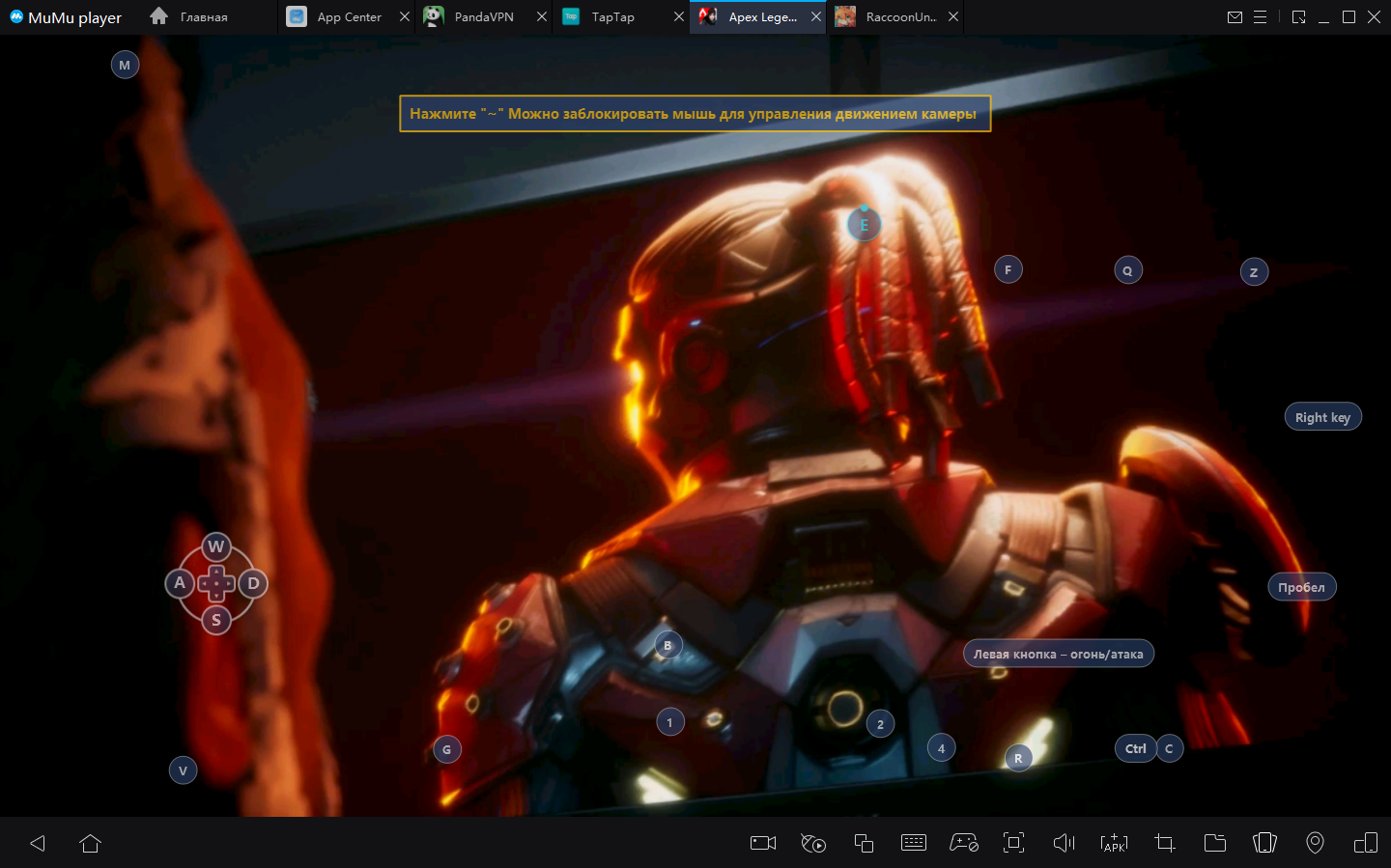
Task: Toggle screen rotation icon at bottom right
Action: 1365,843
